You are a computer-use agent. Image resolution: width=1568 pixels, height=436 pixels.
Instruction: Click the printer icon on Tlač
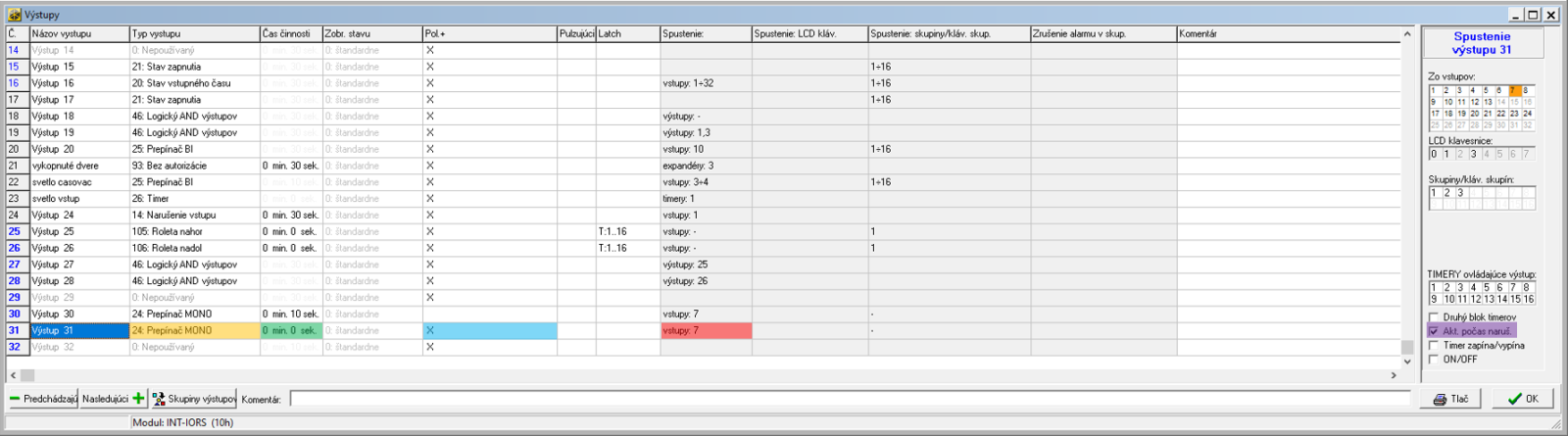tap(1440, 399)
